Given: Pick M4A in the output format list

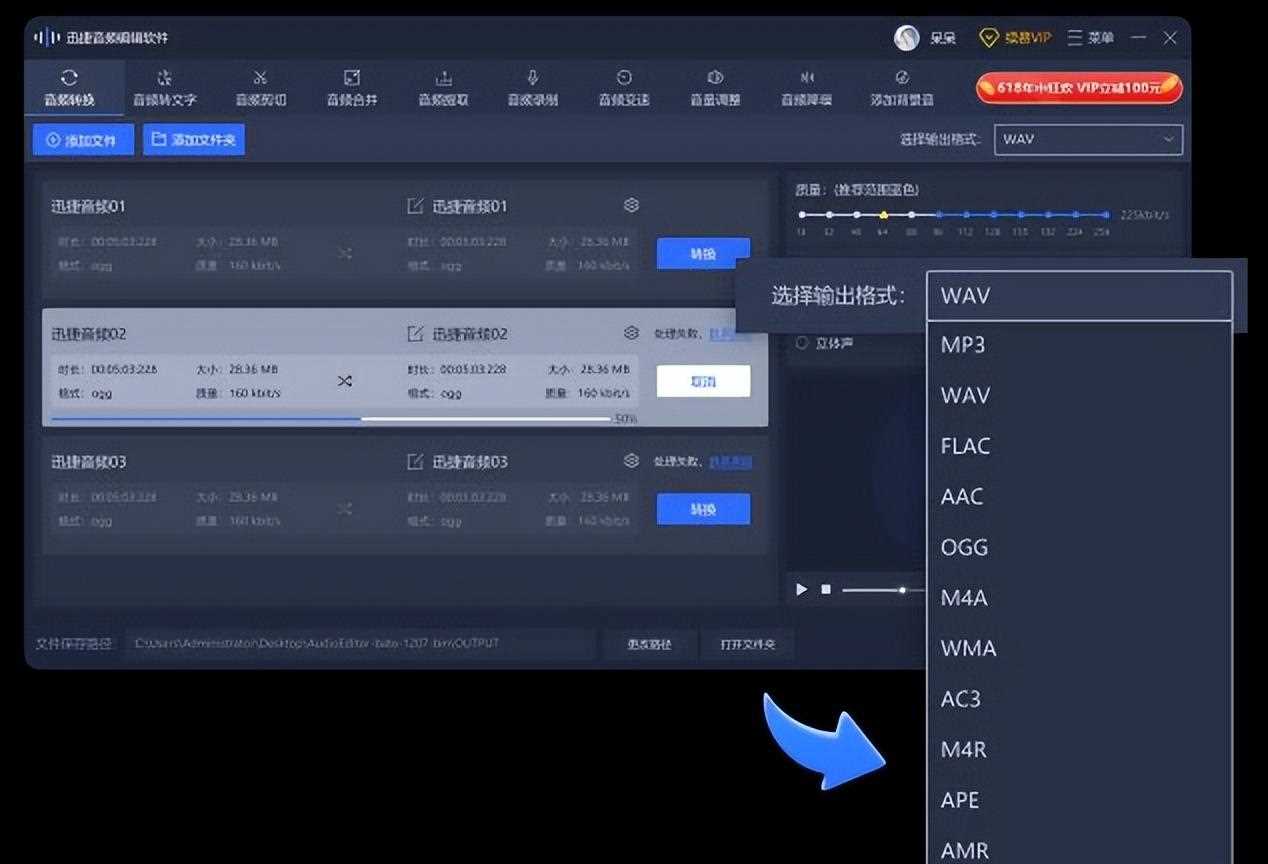Looking at the screenshot, I should point(964,598).
